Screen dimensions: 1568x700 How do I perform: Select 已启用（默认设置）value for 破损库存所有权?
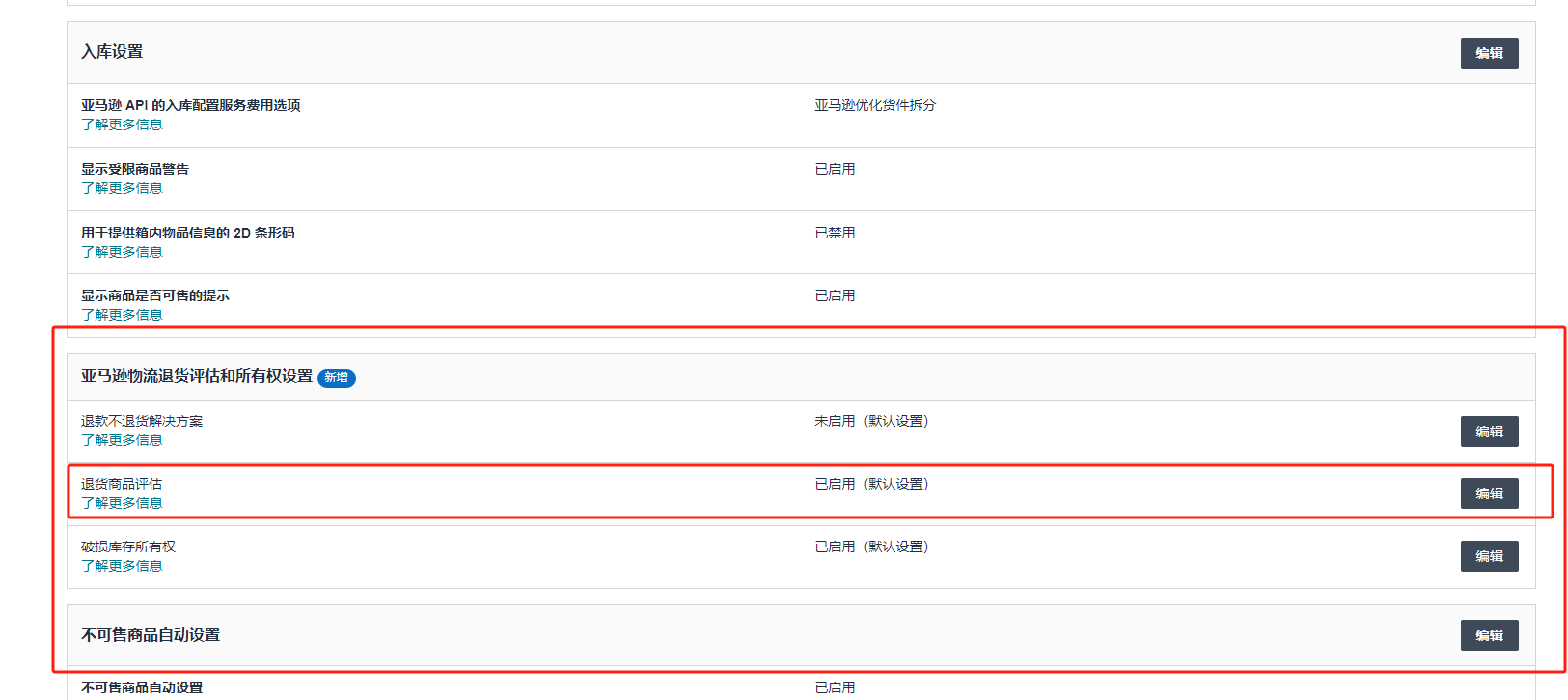[x=871, y=546]
